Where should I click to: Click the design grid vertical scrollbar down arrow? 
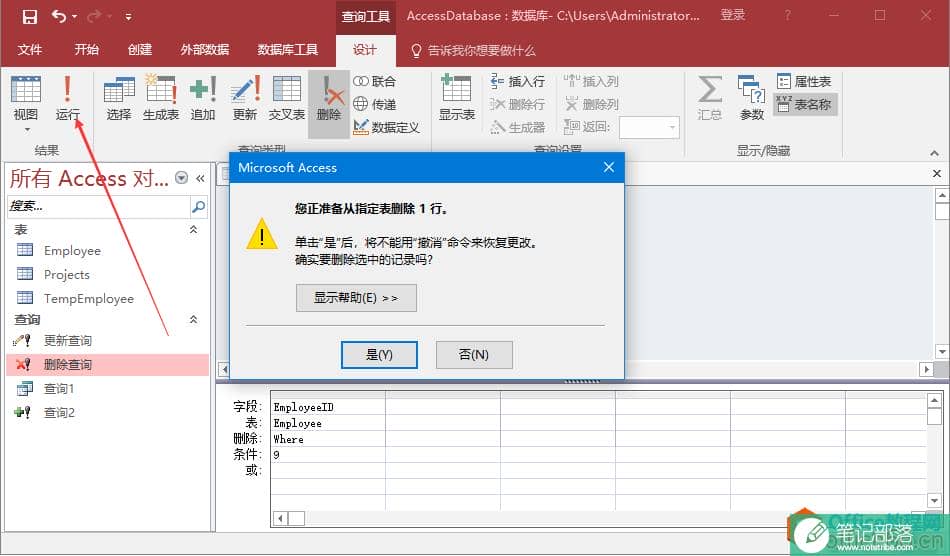pos(934,501)
